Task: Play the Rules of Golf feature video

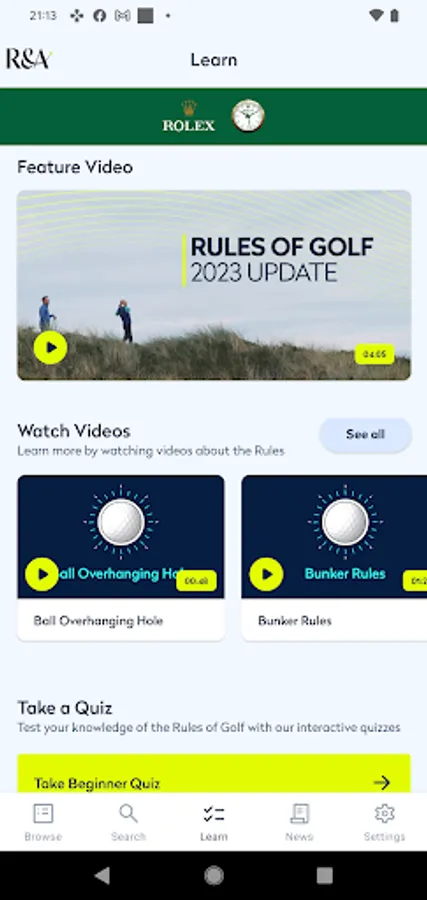Action: pos(51,348)
